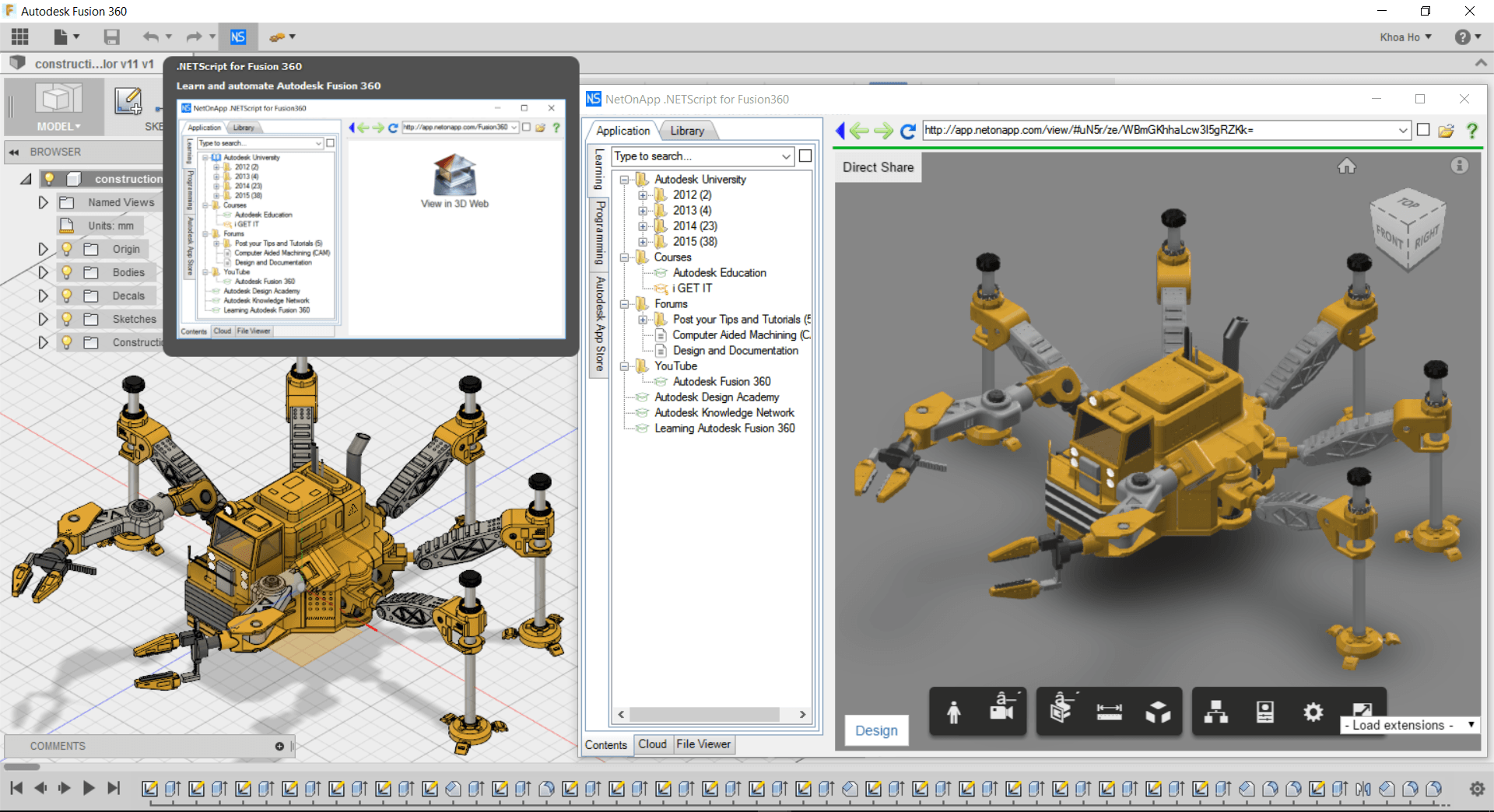Expand the Sketches folder in browser
This screenshot has width=1494, height=812.
coord(43,319)
